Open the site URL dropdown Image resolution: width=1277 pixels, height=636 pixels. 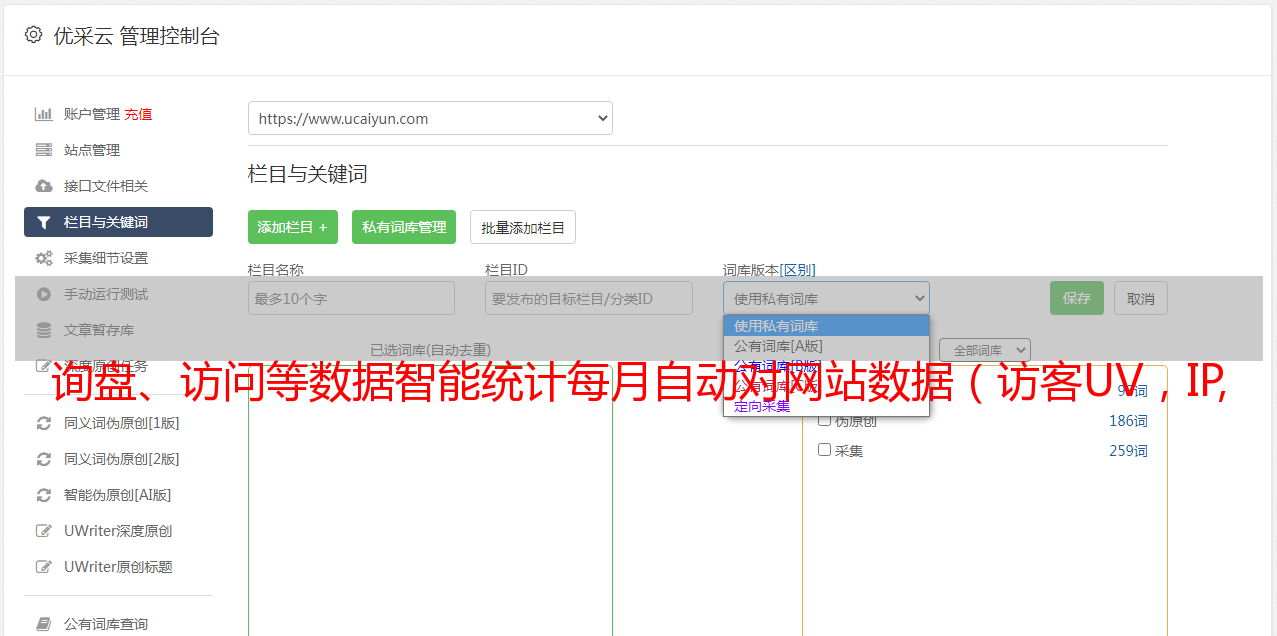click(x=430, y=118)
